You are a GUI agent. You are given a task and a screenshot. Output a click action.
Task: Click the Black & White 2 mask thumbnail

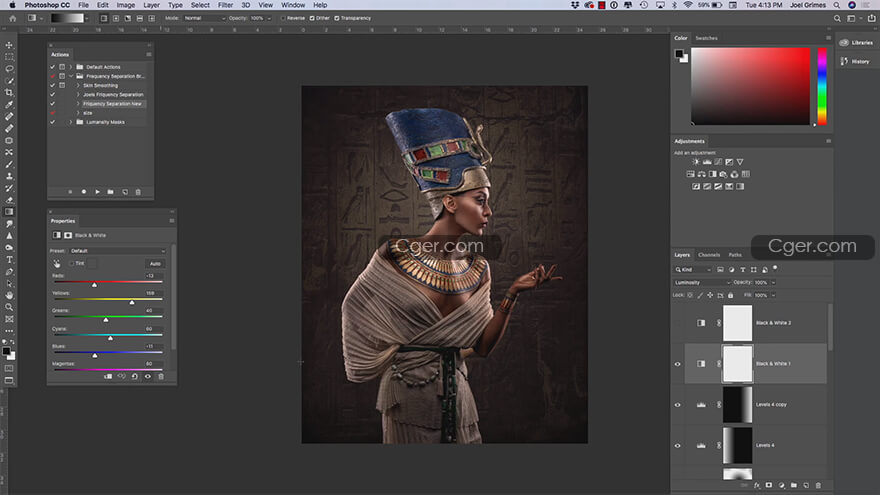(x=737, y=323)
